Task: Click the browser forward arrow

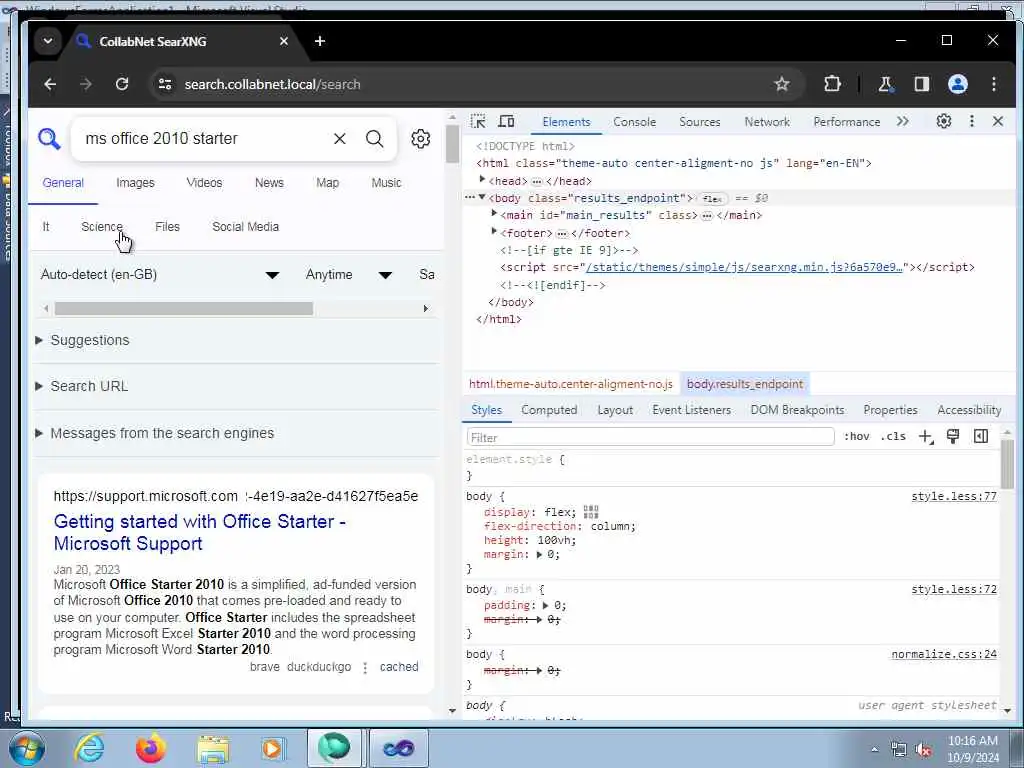Action: tap(86, 84)
